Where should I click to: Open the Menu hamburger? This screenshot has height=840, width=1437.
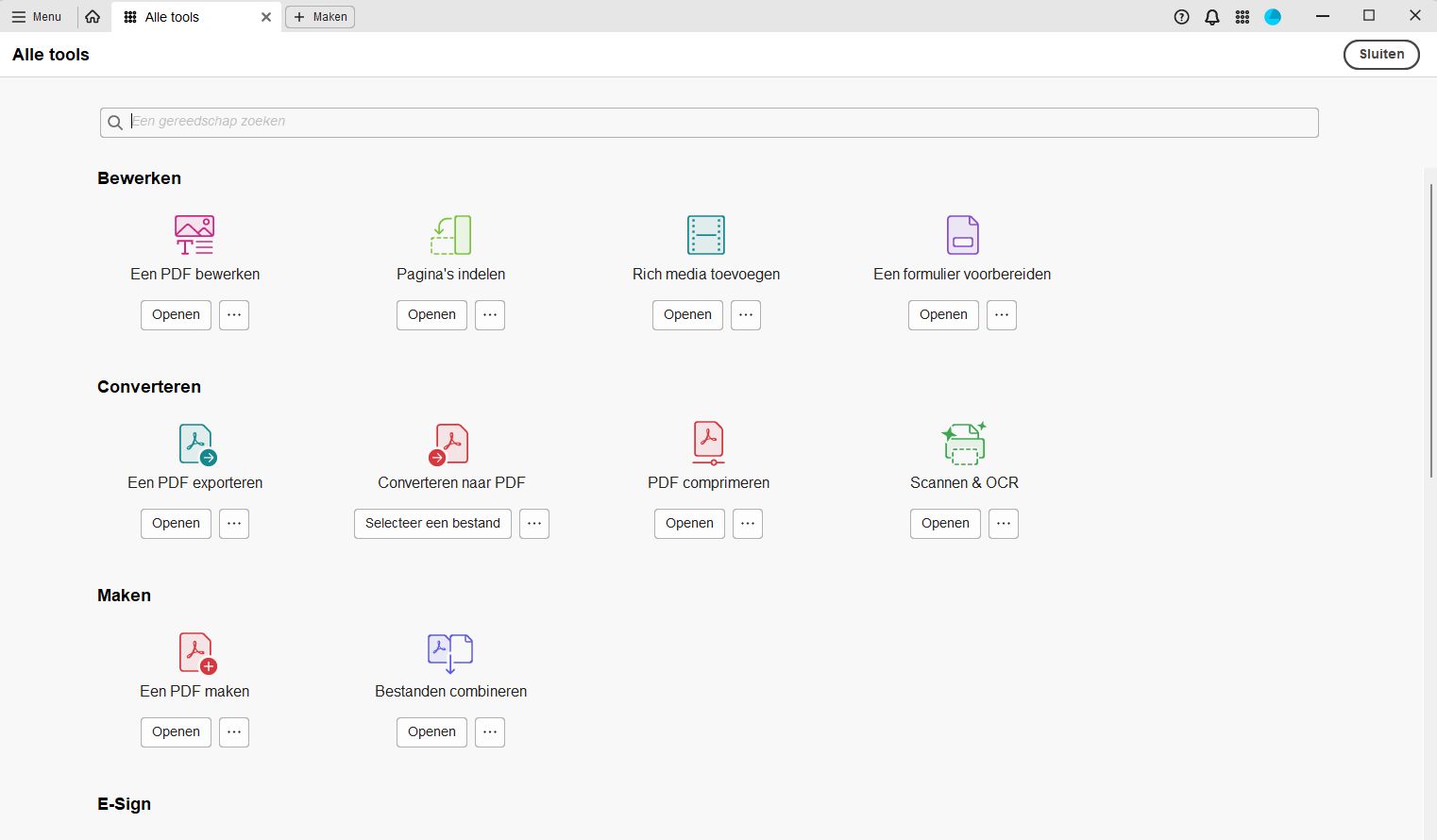tap(38, 16)
